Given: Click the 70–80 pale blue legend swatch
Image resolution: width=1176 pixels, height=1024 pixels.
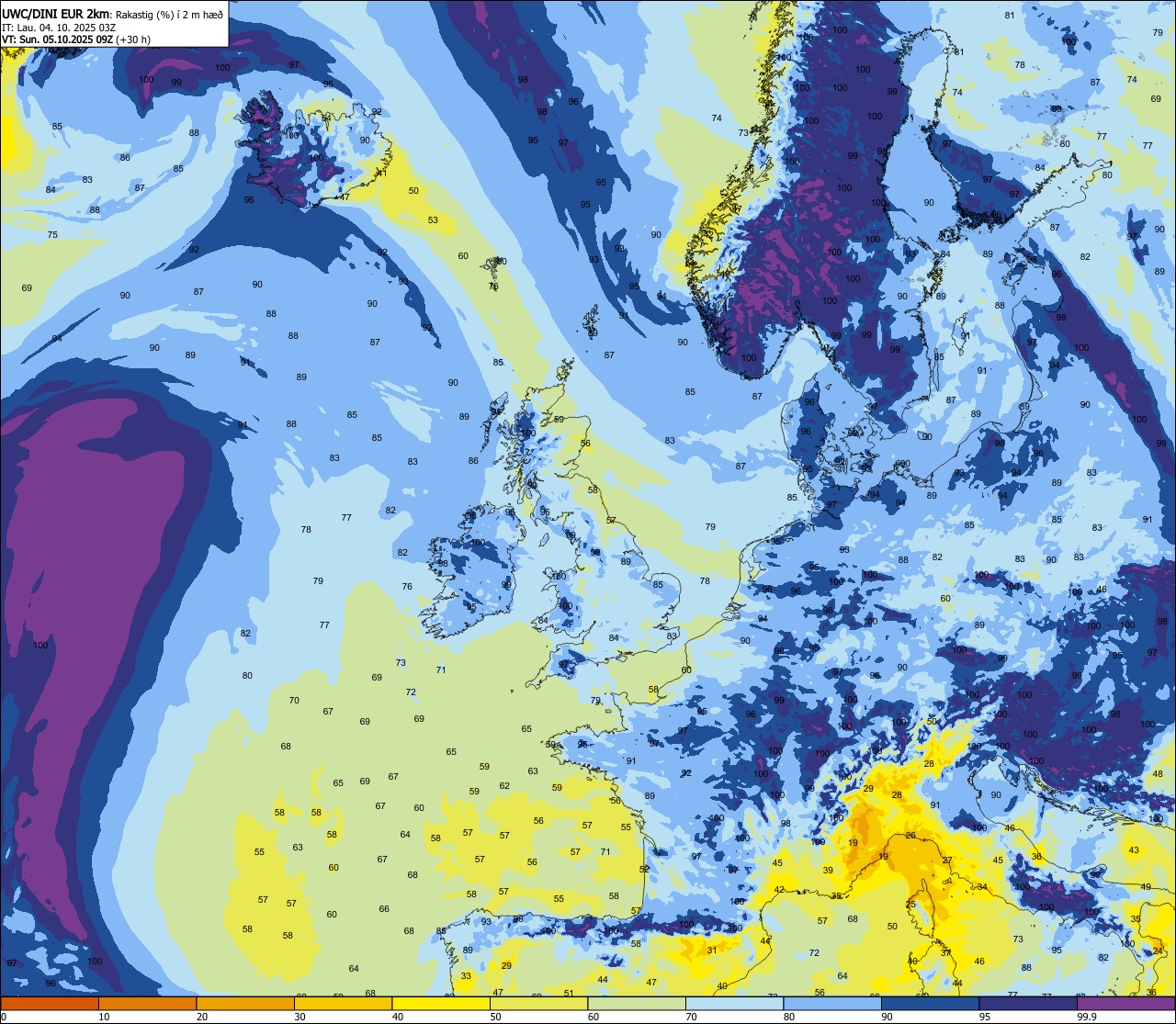Looking at the screenshot, I should point(734,1003).
